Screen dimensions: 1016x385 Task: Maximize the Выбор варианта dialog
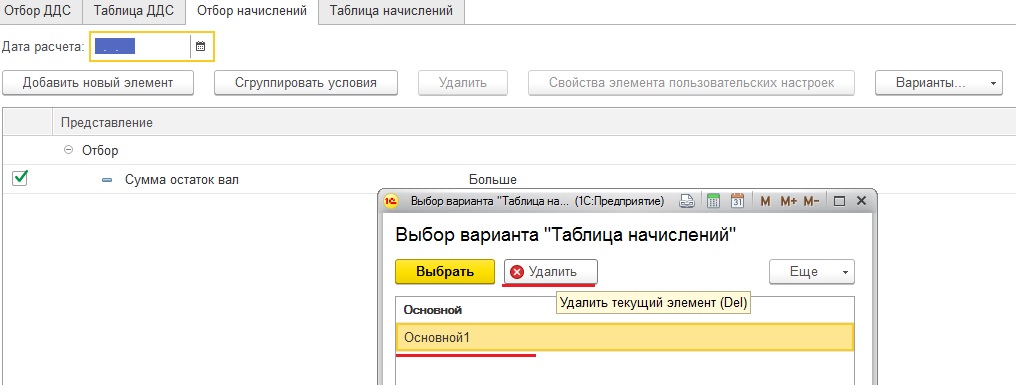pos(839,202)
